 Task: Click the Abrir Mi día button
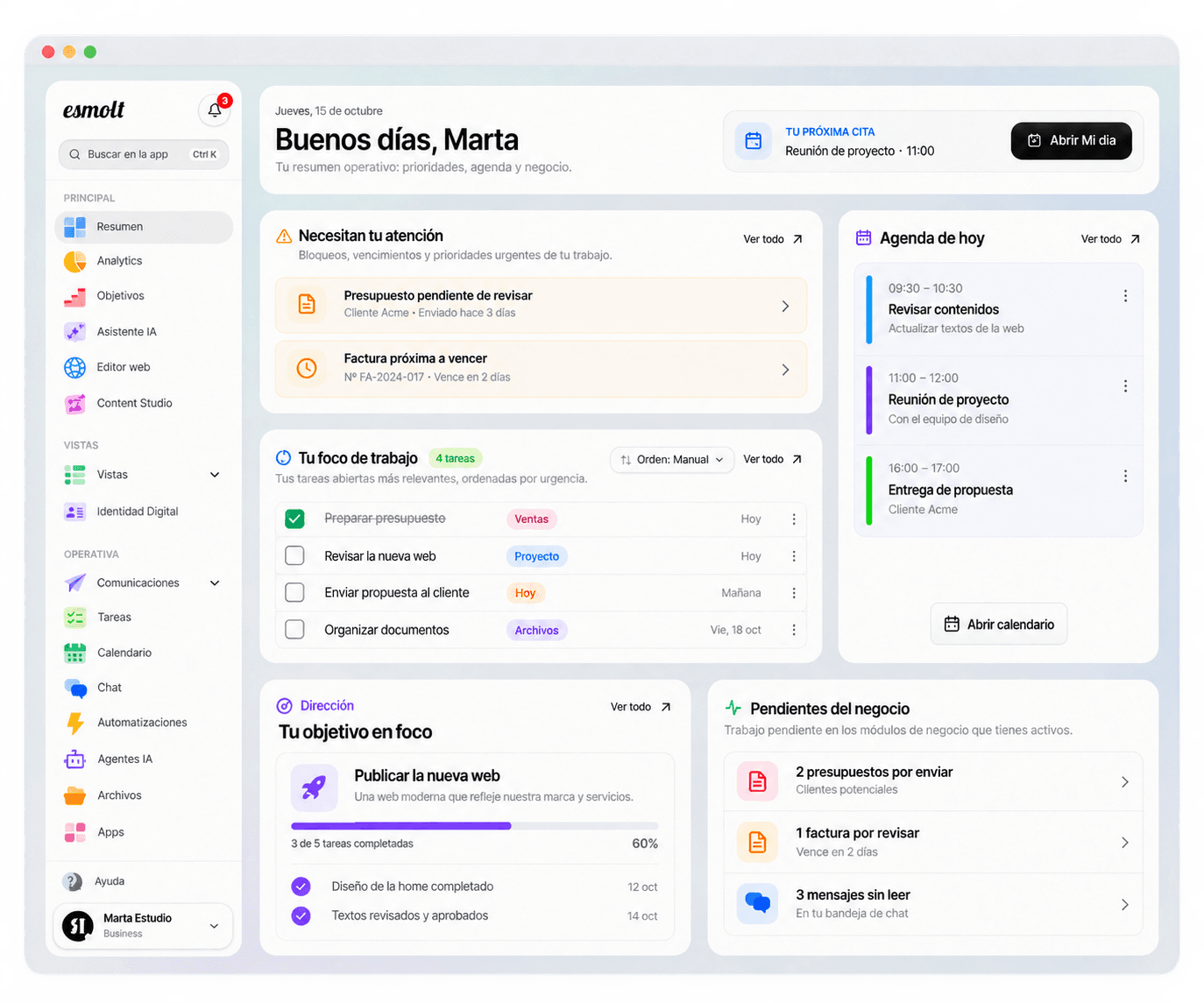[x=1071, y=140]
